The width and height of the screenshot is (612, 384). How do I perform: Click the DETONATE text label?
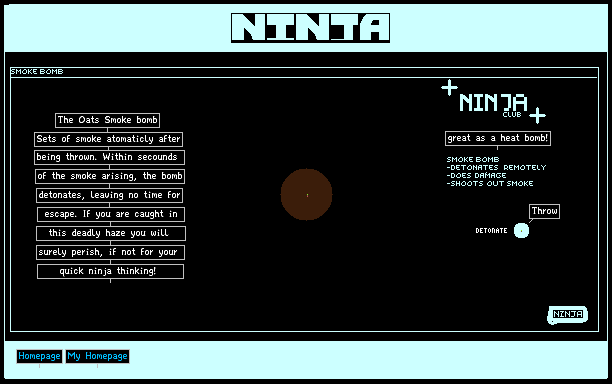(491, 231)
